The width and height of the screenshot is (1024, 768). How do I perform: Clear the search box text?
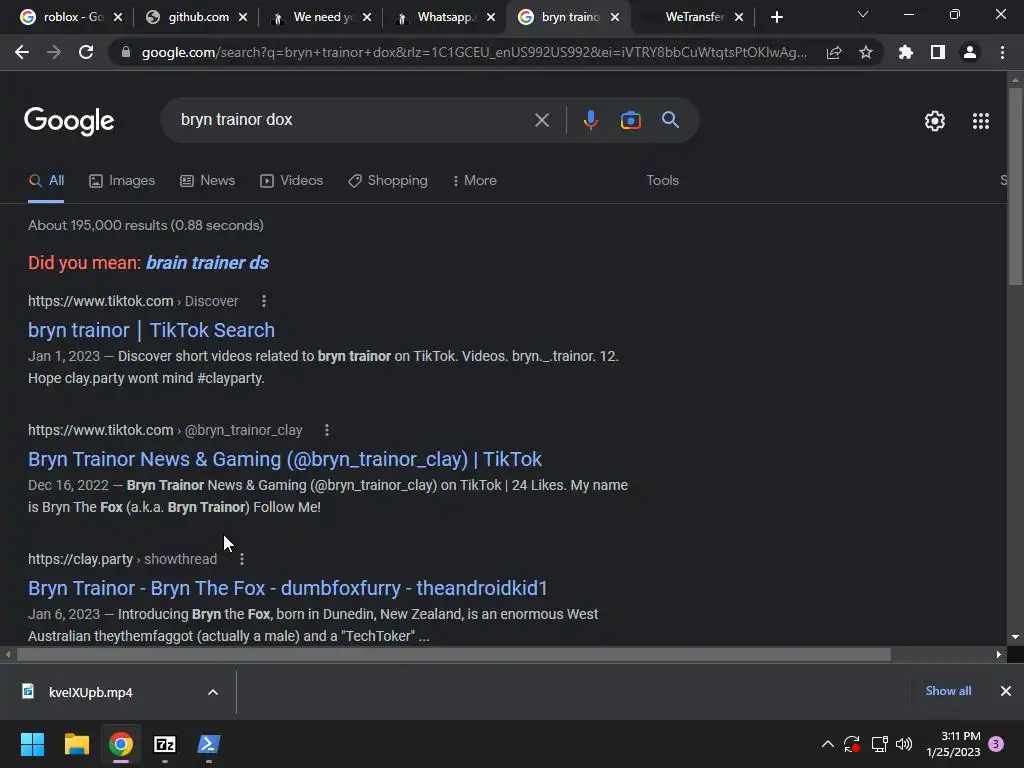(x=542, y=120)
